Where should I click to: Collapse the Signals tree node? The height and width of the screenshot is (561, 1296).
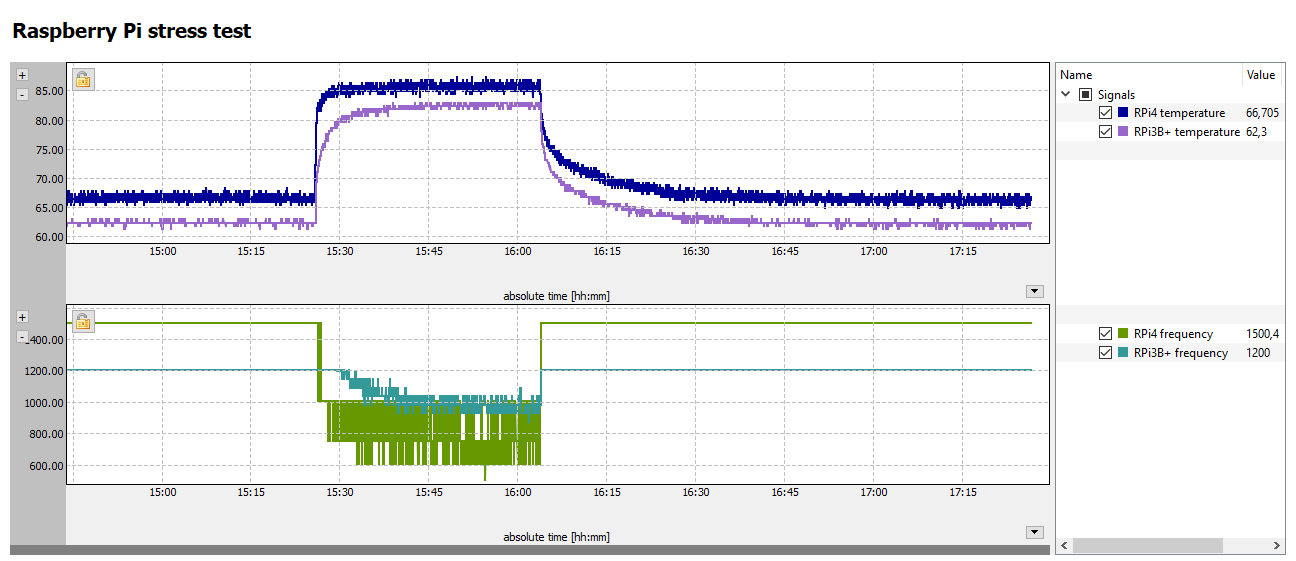1066,94
